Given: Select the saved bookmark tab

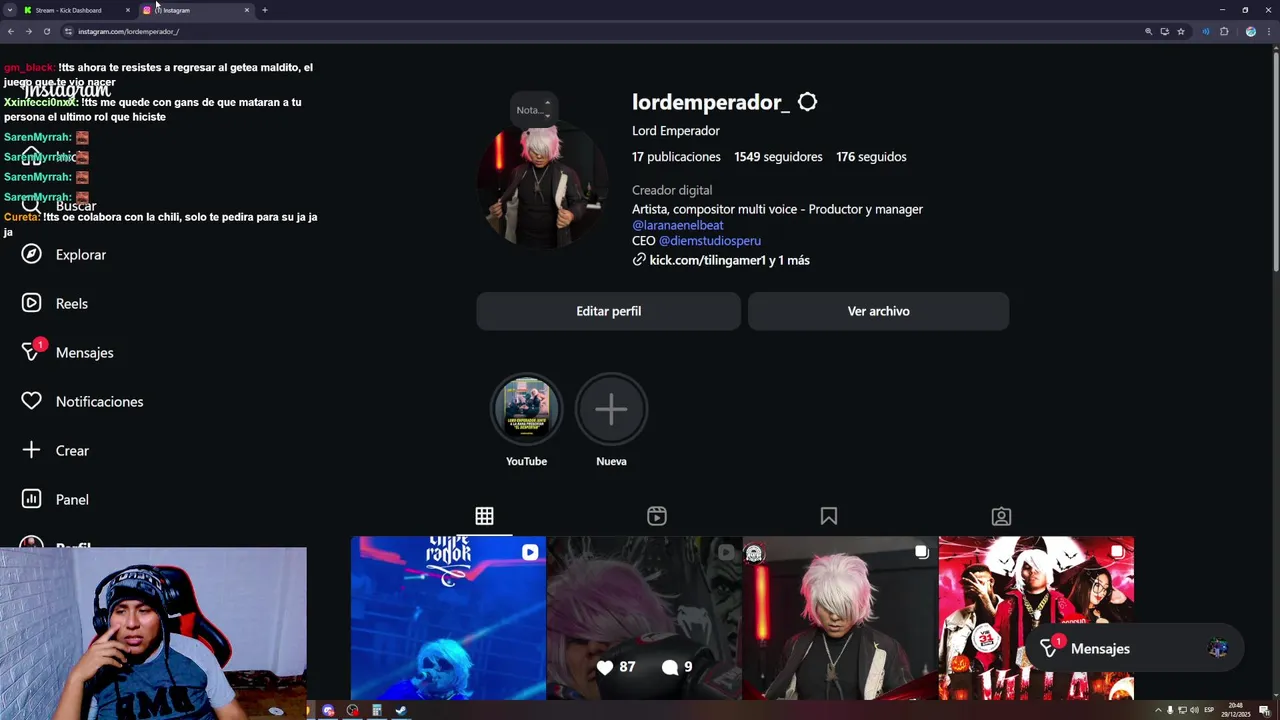Looking at the screenshot, I should tap(829, 516).
